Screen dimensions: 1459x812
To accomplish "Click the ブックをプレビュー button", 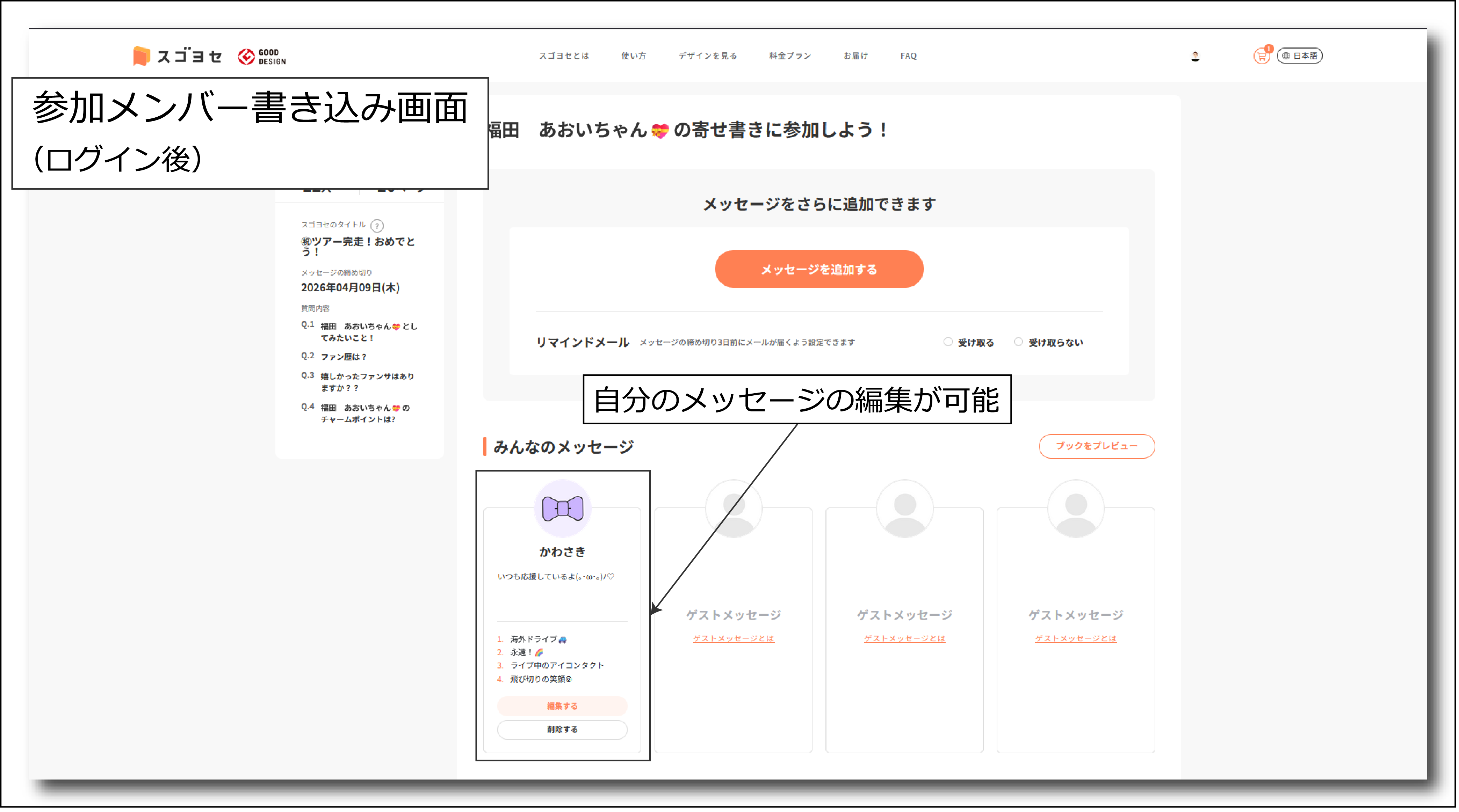I will (1097, 446).
